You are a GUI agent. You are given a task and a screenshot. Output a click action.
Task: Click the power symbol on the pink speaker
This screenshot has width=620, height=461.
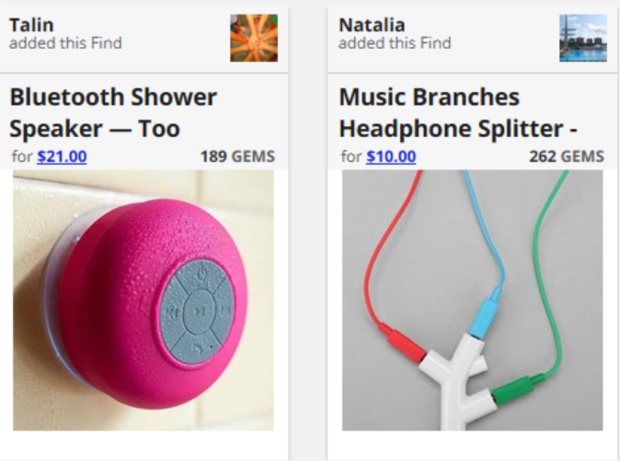[x=205, y=273]
